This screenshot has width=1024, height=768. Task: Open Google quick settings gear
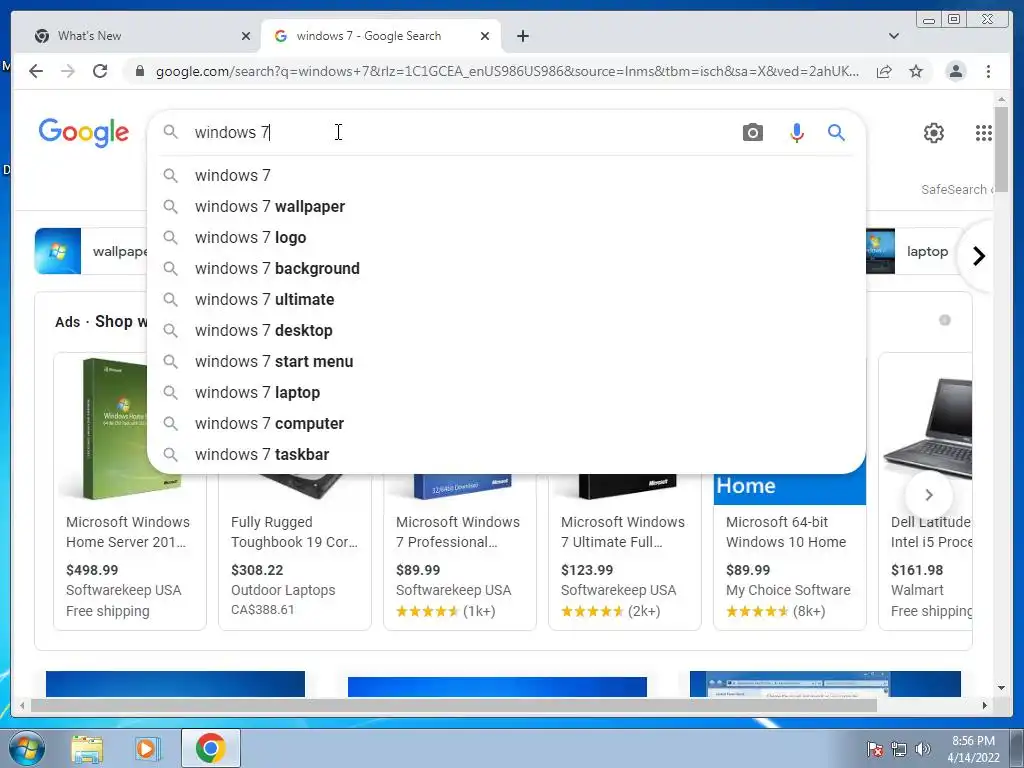pyautogui.click(x=934, y=133)
